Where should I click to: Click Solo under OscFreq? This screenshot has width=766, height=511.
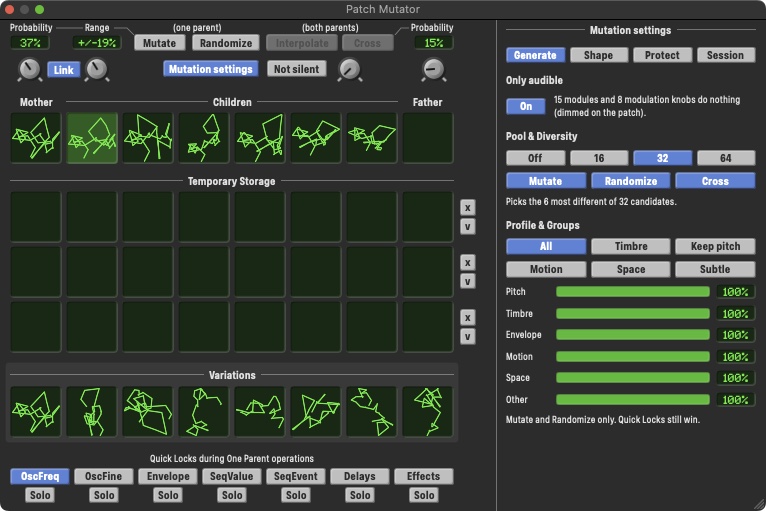pyautogui.click(x=40, y=495)
